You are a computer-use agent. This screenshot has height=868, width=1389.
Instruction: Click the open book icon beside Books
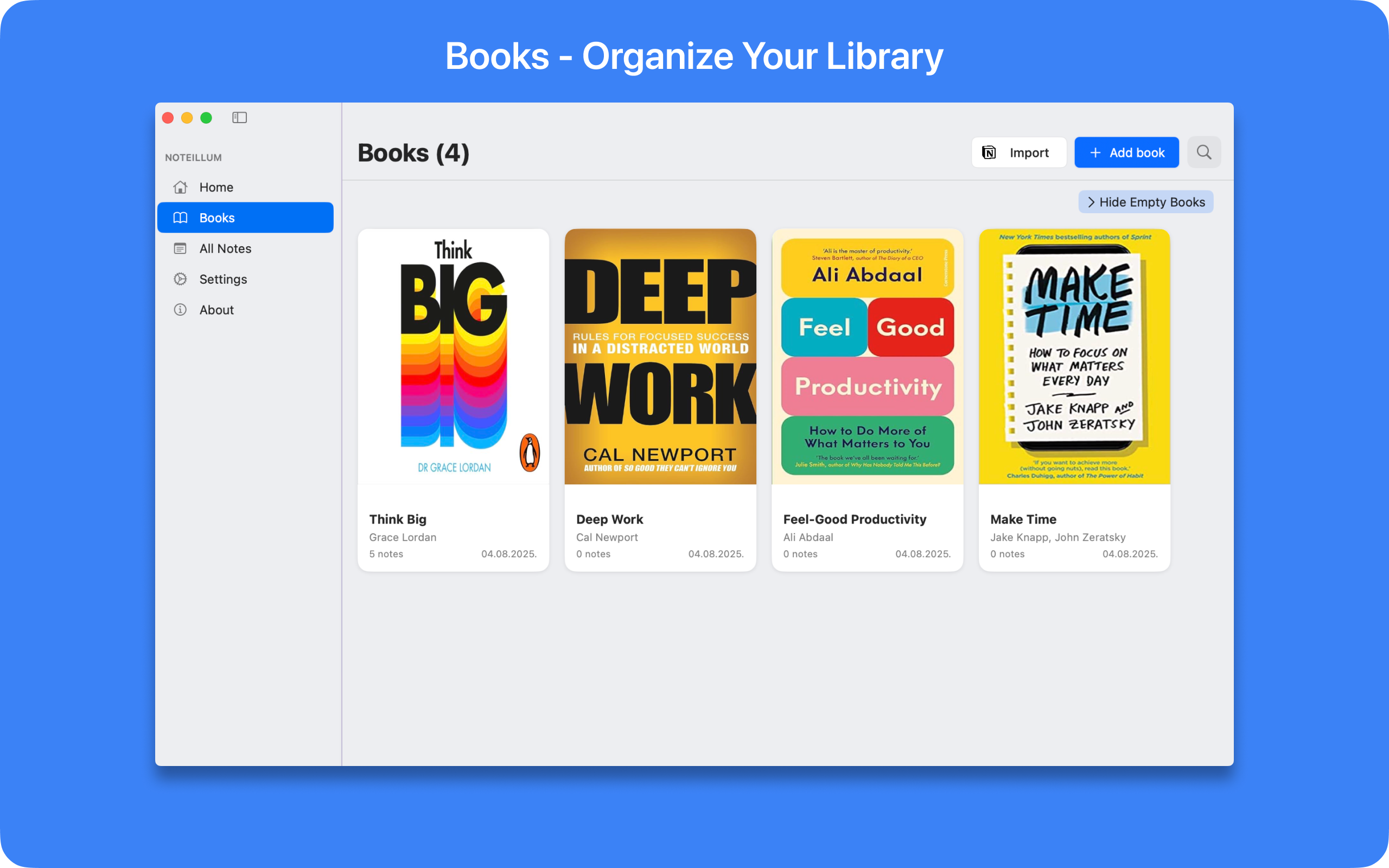pyautogui.click(x=180, y=218)
